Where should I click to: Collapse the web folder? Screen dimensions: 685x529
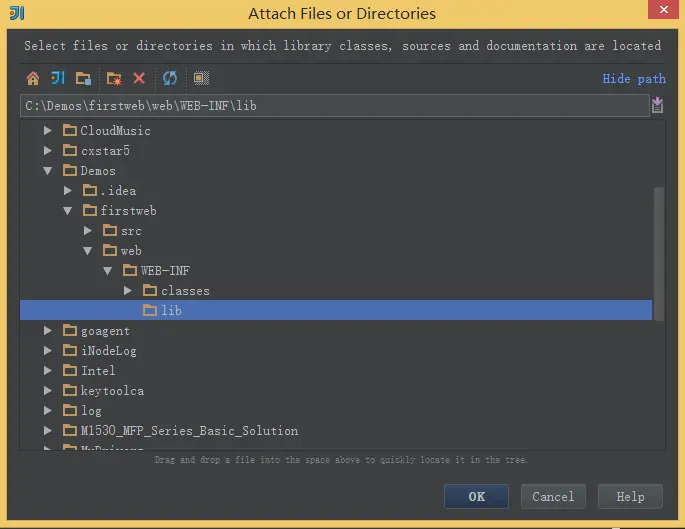point(88,251)
